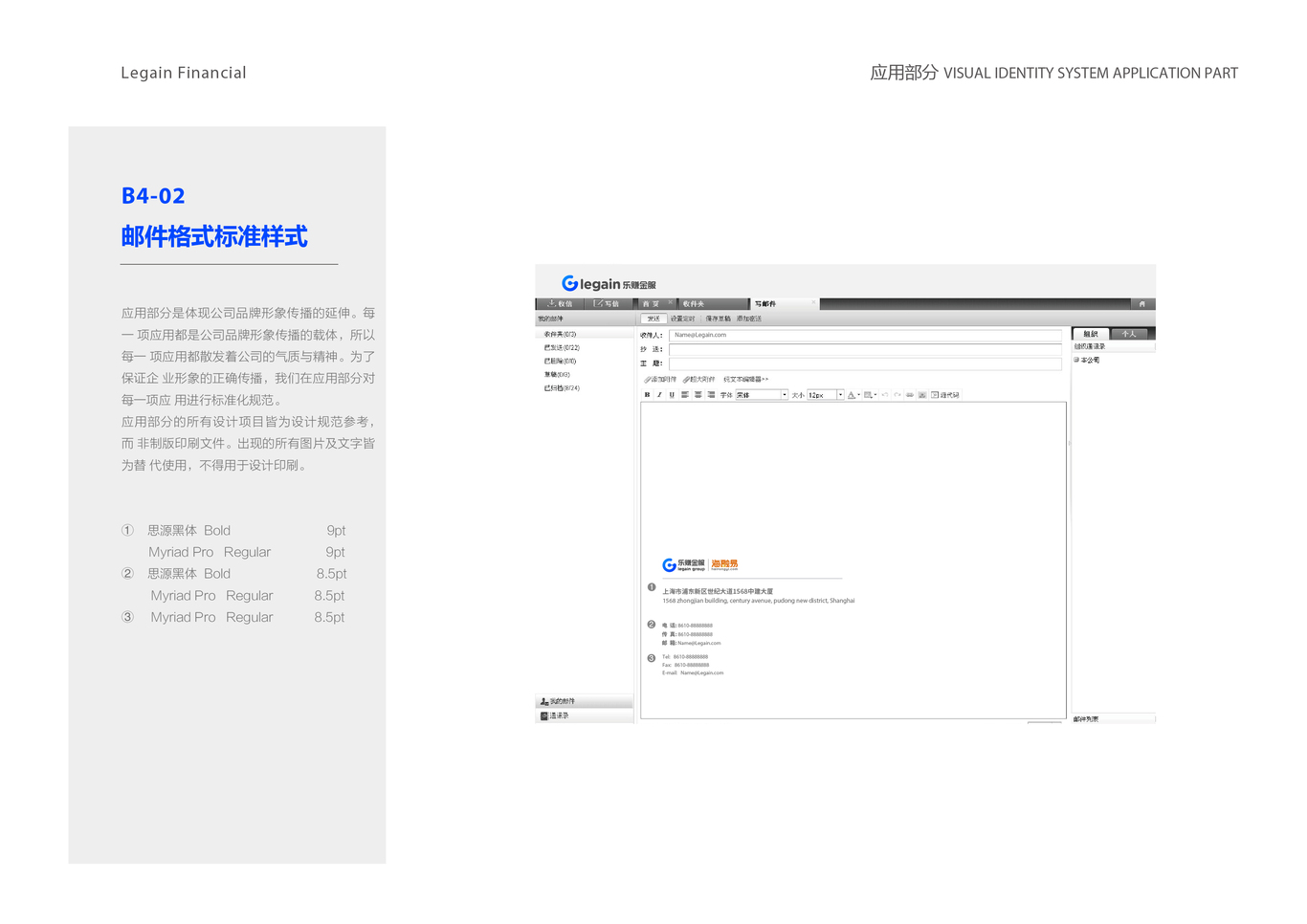Image resolution: width=1307 pixels, height=924 pixels.
Task: Click the Bold formatting icon
Action: coord(647,395)
